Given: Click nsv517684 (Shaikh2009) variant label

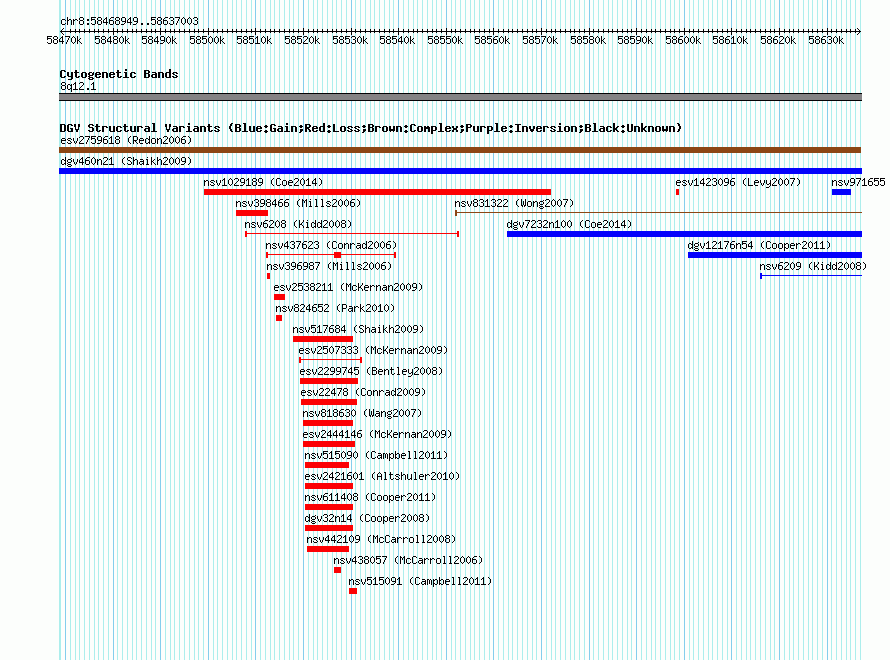Looking at the screenshot, I should tap(358, 329).
